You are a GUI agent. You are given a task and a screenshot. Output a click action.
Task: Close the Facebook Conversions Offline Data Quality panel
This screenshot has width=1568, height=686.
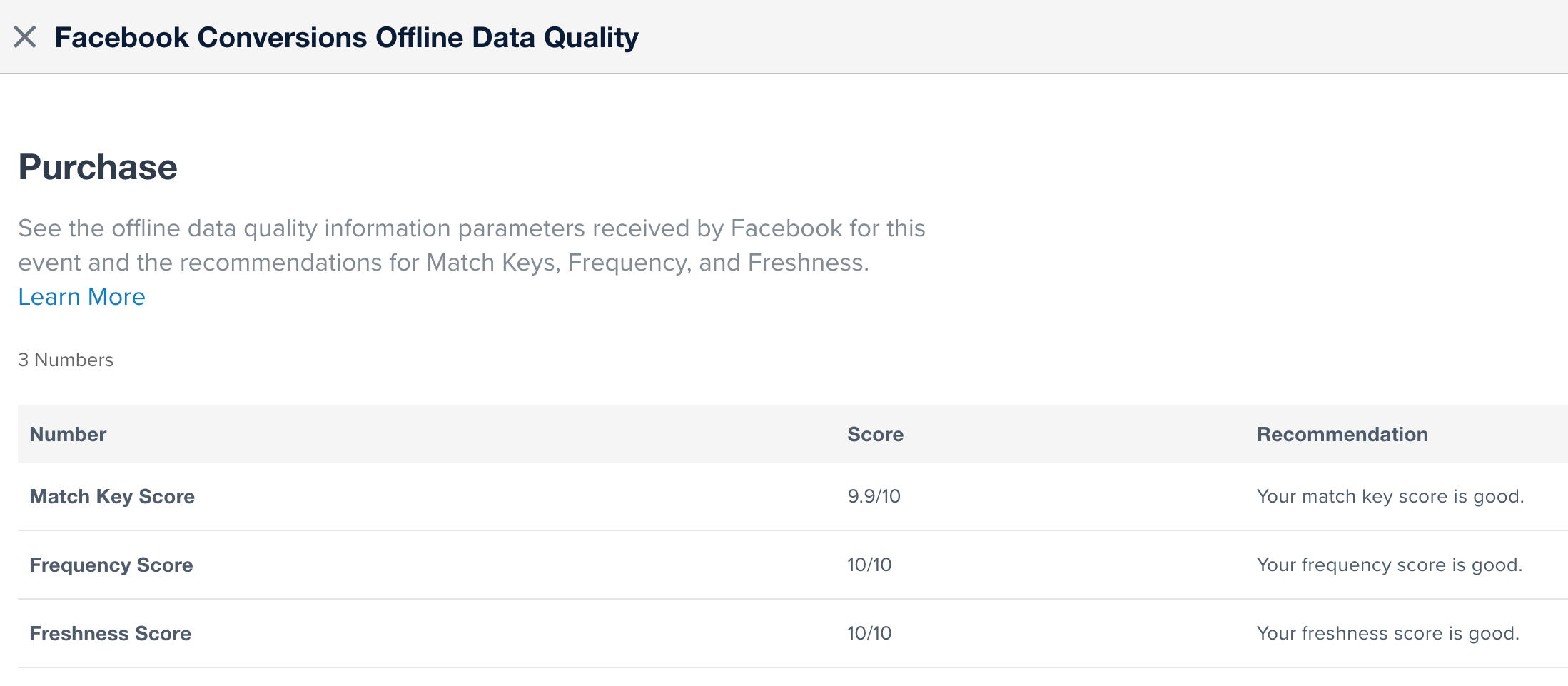25,36
